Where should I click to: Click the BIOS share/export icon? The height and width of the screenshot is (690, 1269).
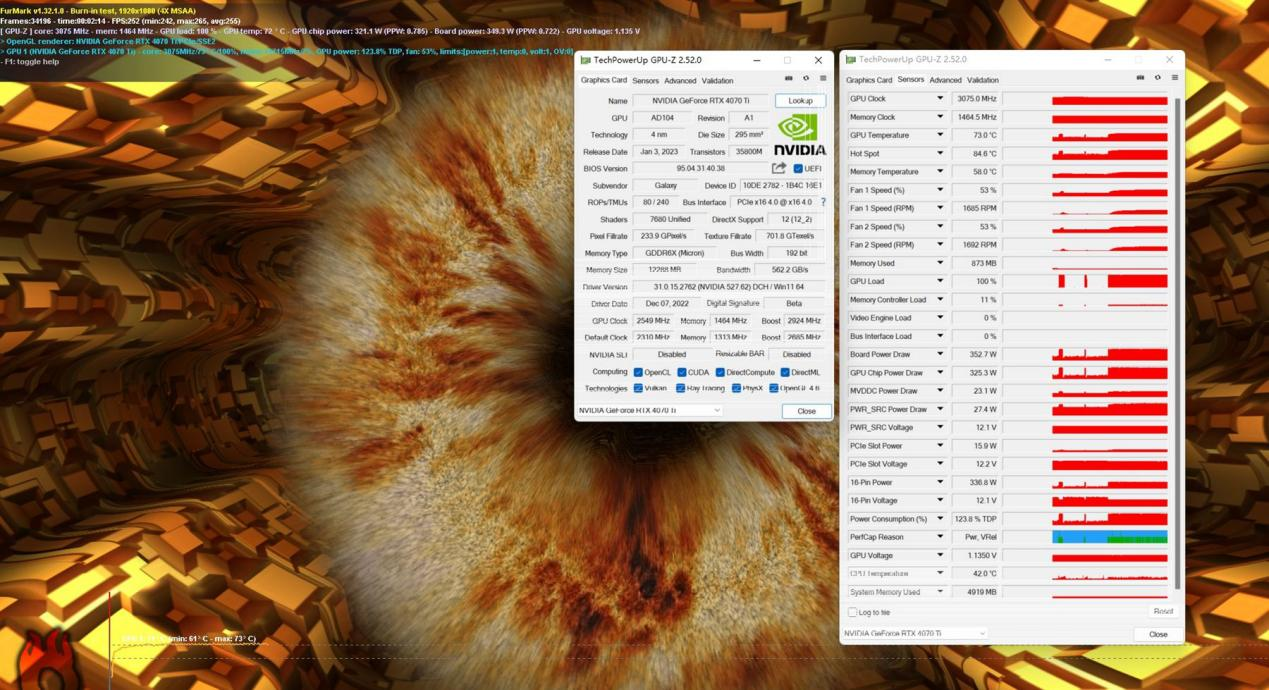tap(779, 168)
